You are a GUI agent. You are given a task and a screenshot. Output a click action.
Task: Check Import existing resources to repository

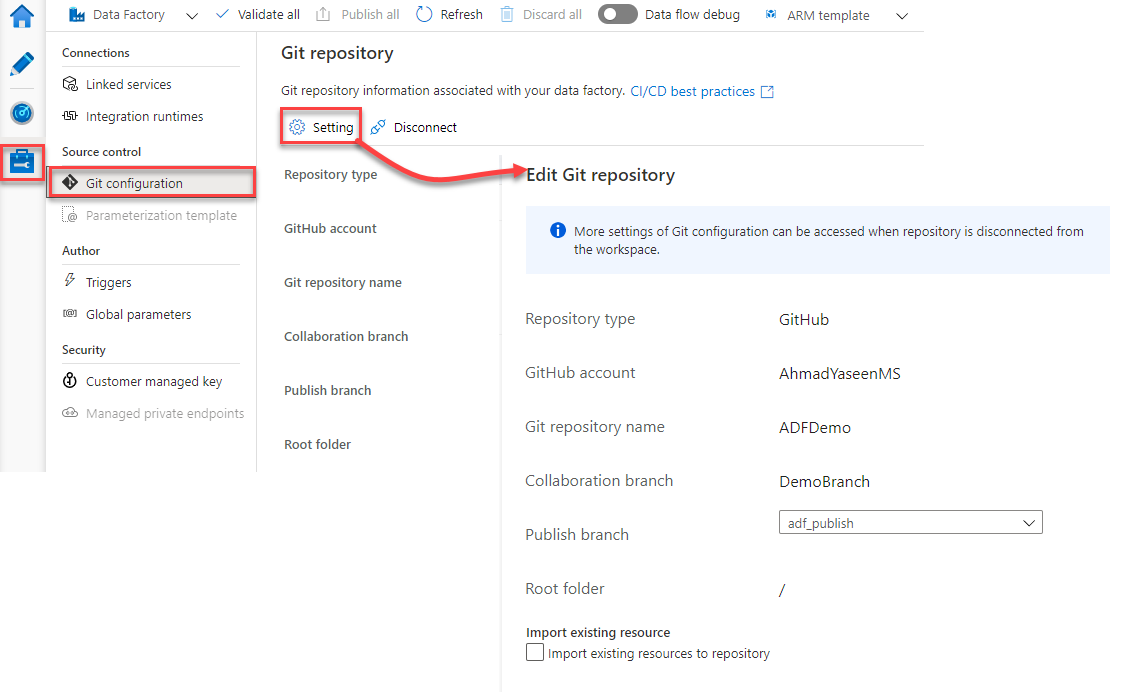[x=536, y=653]
